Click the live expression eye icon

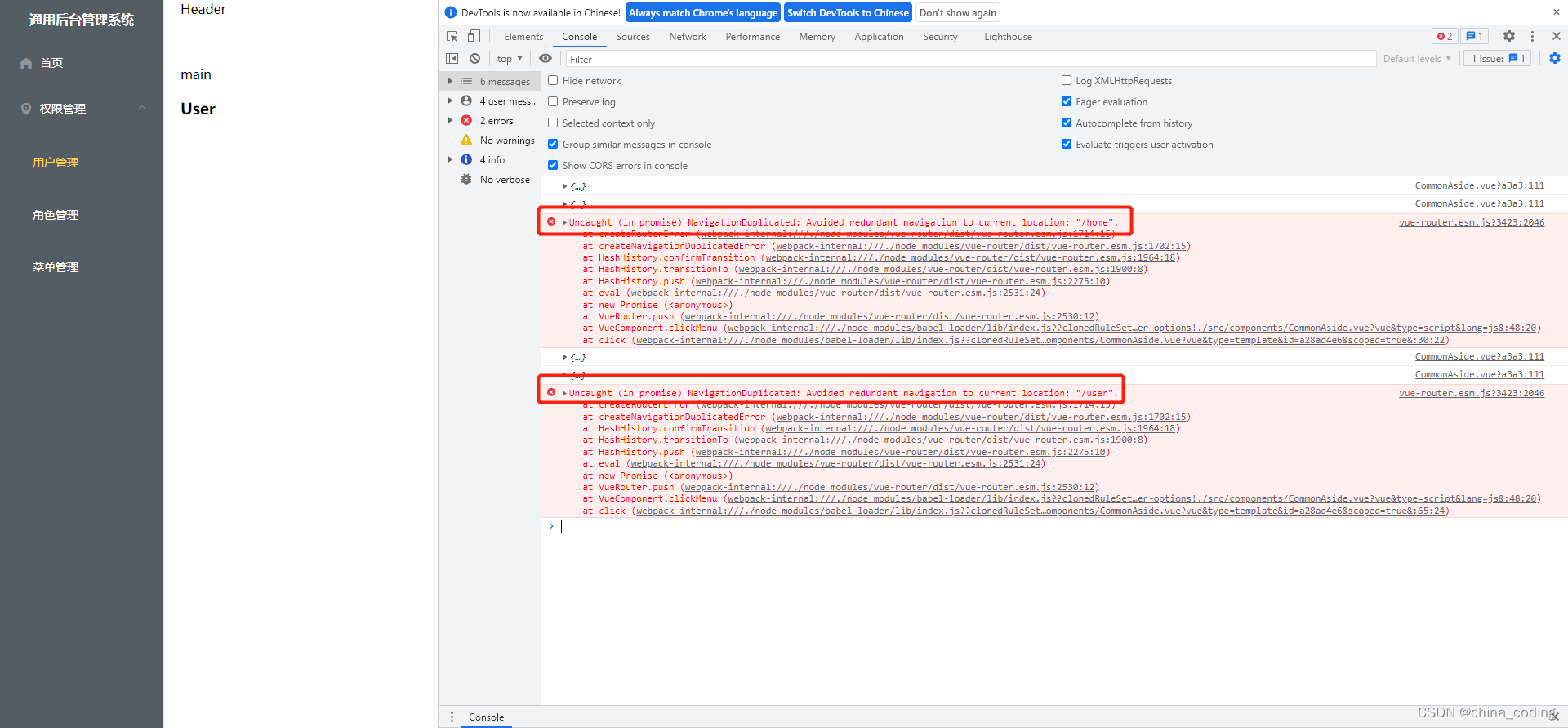pos(546,59)
